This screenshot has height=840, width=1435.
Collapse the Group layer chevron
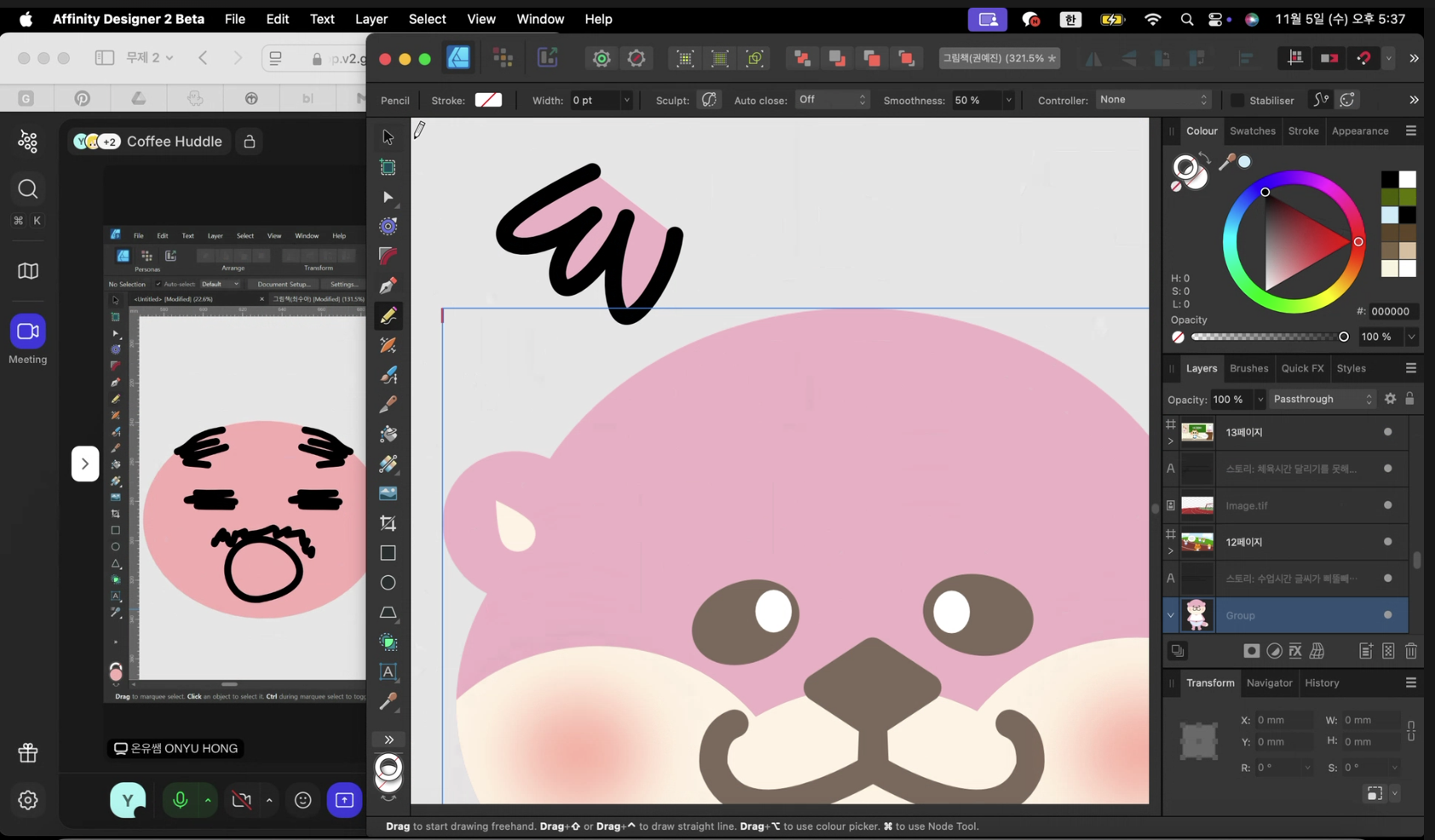1171,615
